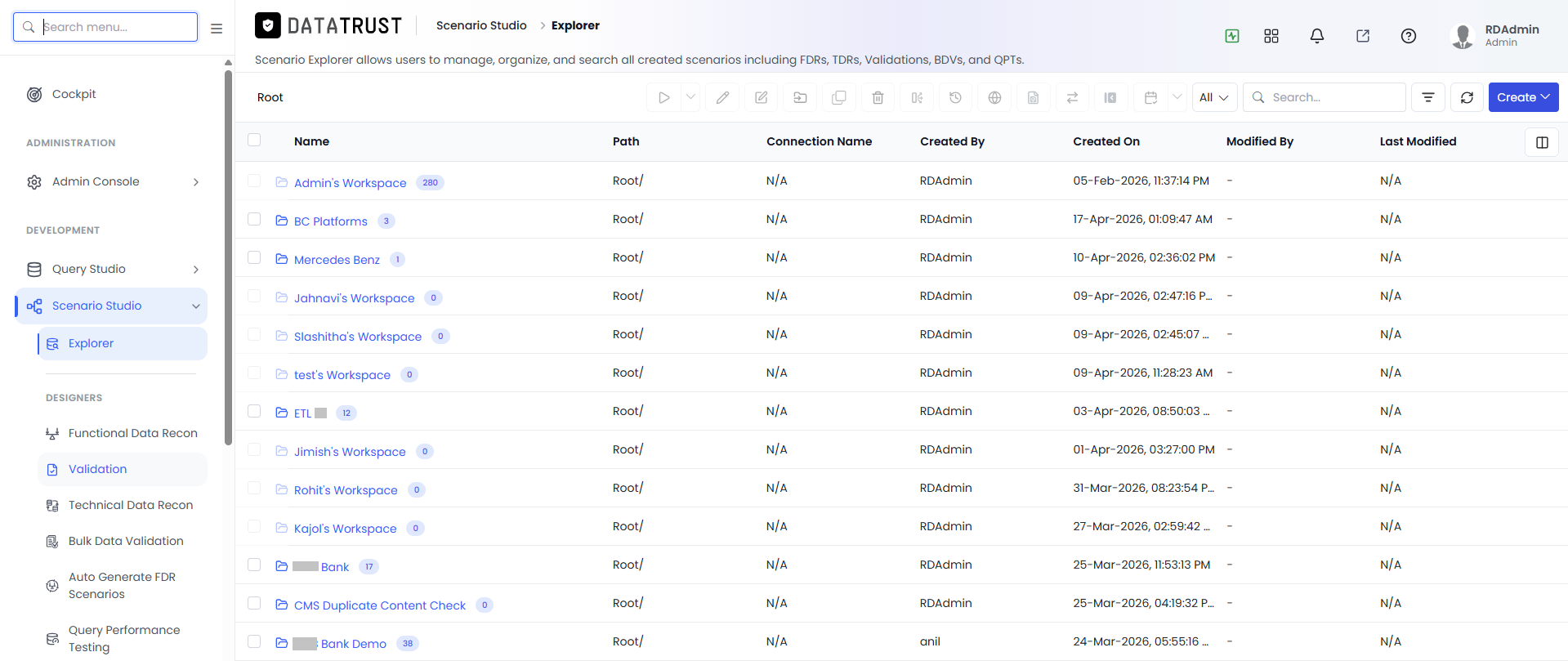Viewport: 1568px width, 661px height.
Task: Click the delete trash icon in toolbar
Action: point(878,97)
